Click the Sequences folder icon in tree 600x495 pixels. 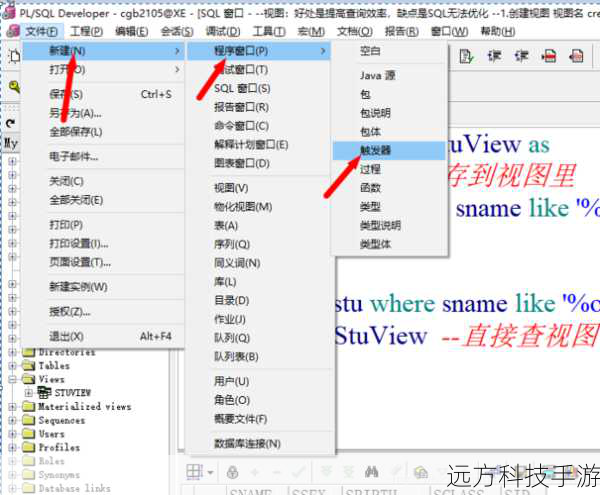pos(29,420)
